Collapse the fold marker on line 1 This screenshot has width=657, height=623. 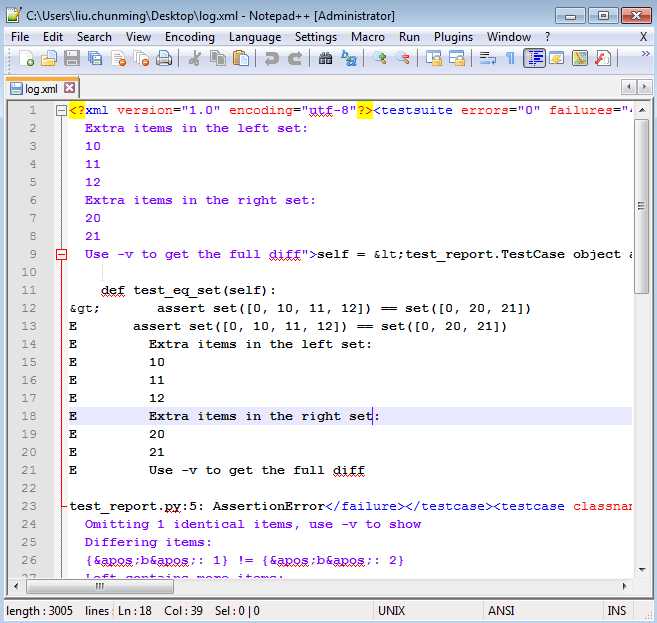point(62,111)
